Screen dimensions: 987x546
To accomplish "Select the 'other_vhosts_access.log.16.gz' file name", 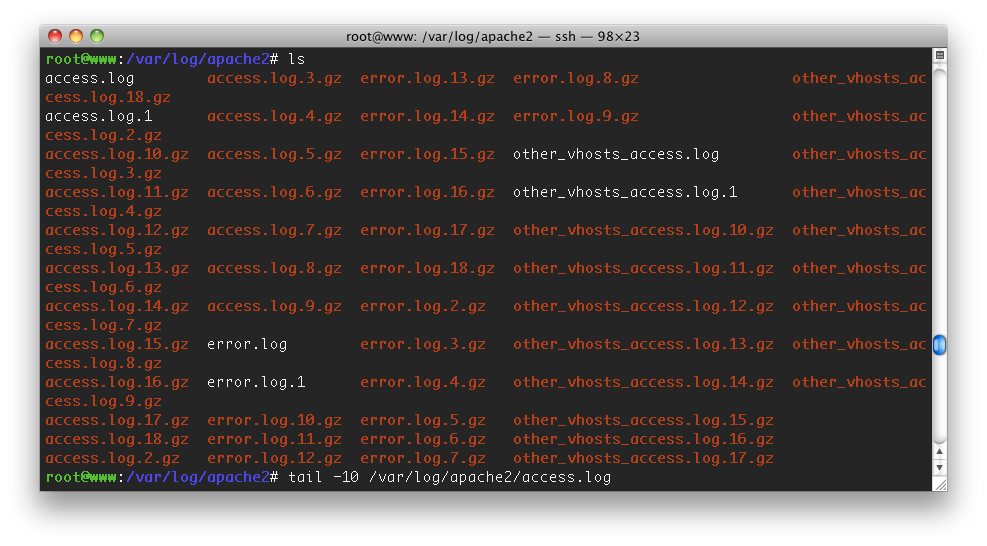I will tap(643, 439).
